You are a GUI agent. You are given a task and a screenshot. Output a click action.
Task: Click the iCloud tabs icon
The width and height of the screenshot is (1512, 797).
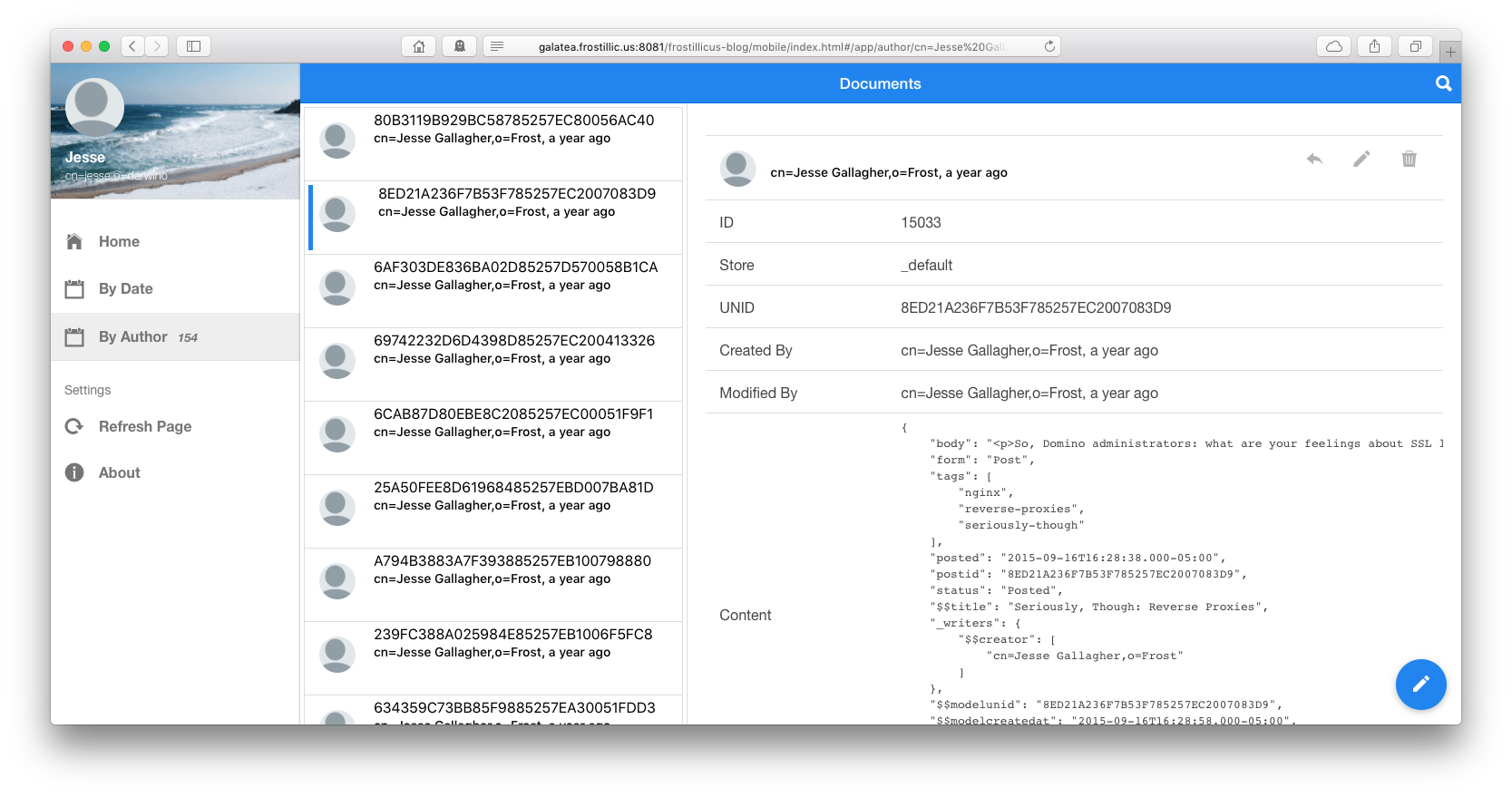coord(1333,46)
